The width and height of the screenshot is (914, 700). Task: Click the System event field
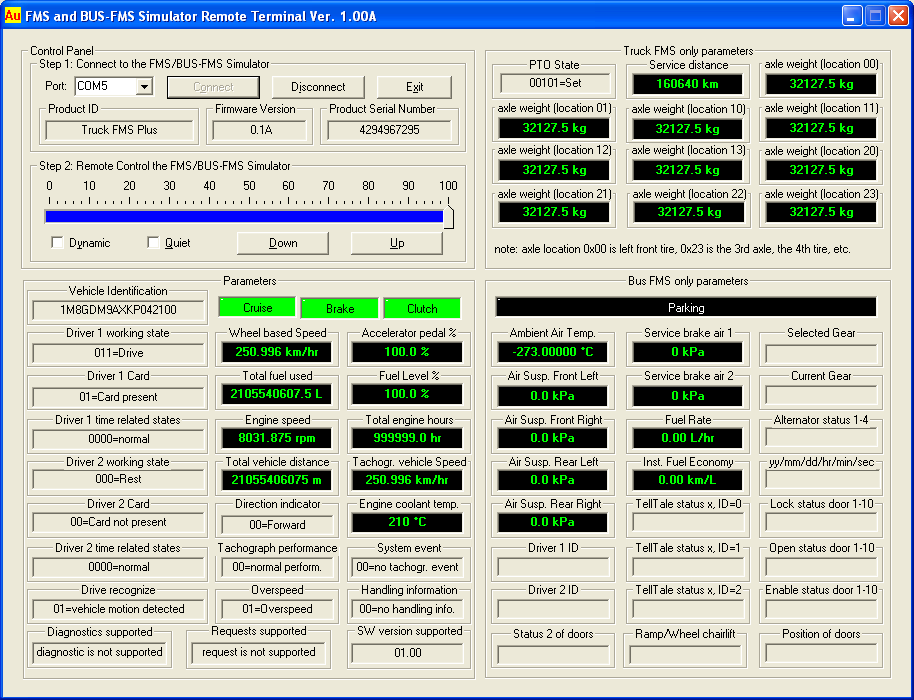coord(407,567)
